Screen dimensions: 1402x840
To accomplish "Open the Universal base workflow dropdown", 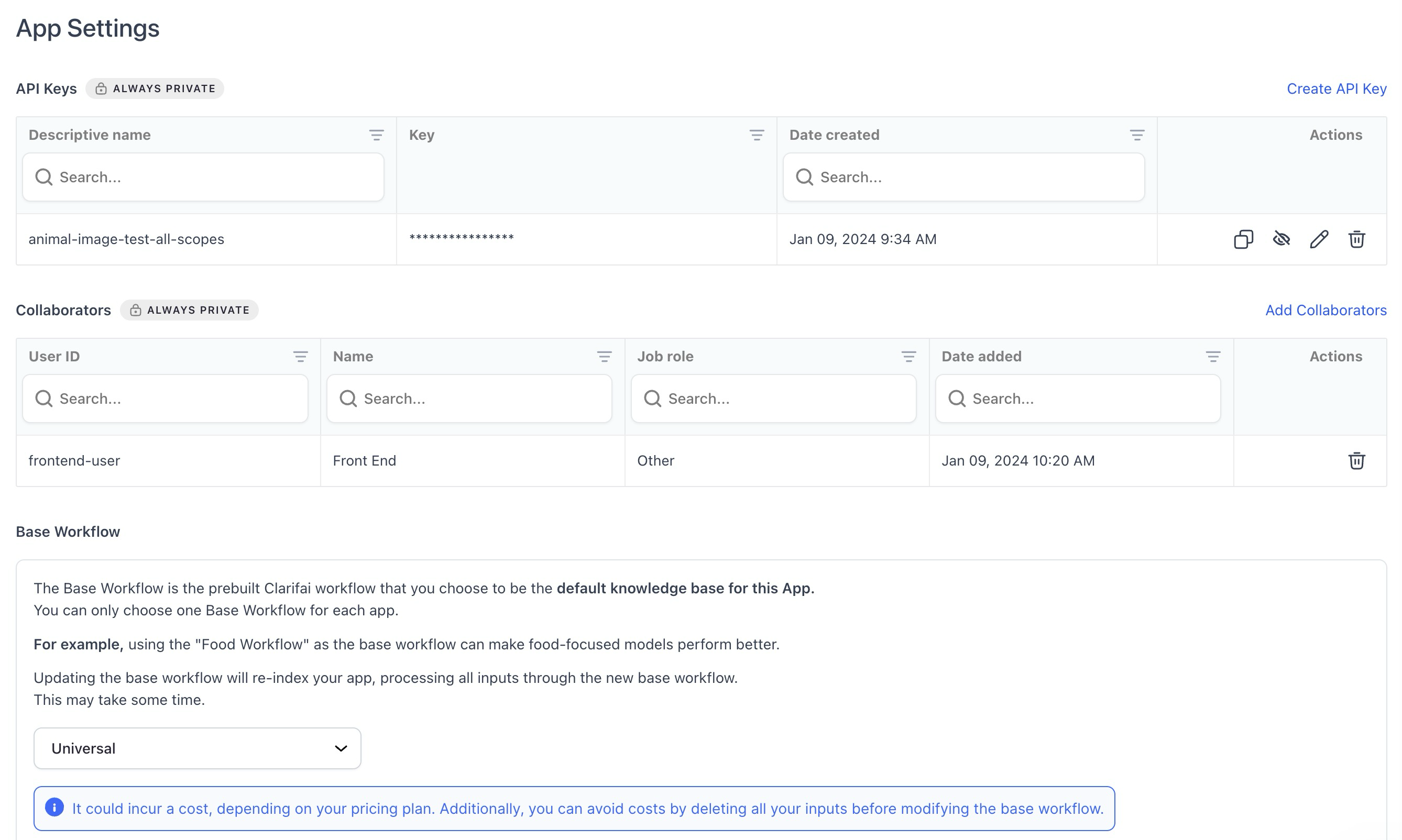I will pyautogui.click(x=197, y=748).
